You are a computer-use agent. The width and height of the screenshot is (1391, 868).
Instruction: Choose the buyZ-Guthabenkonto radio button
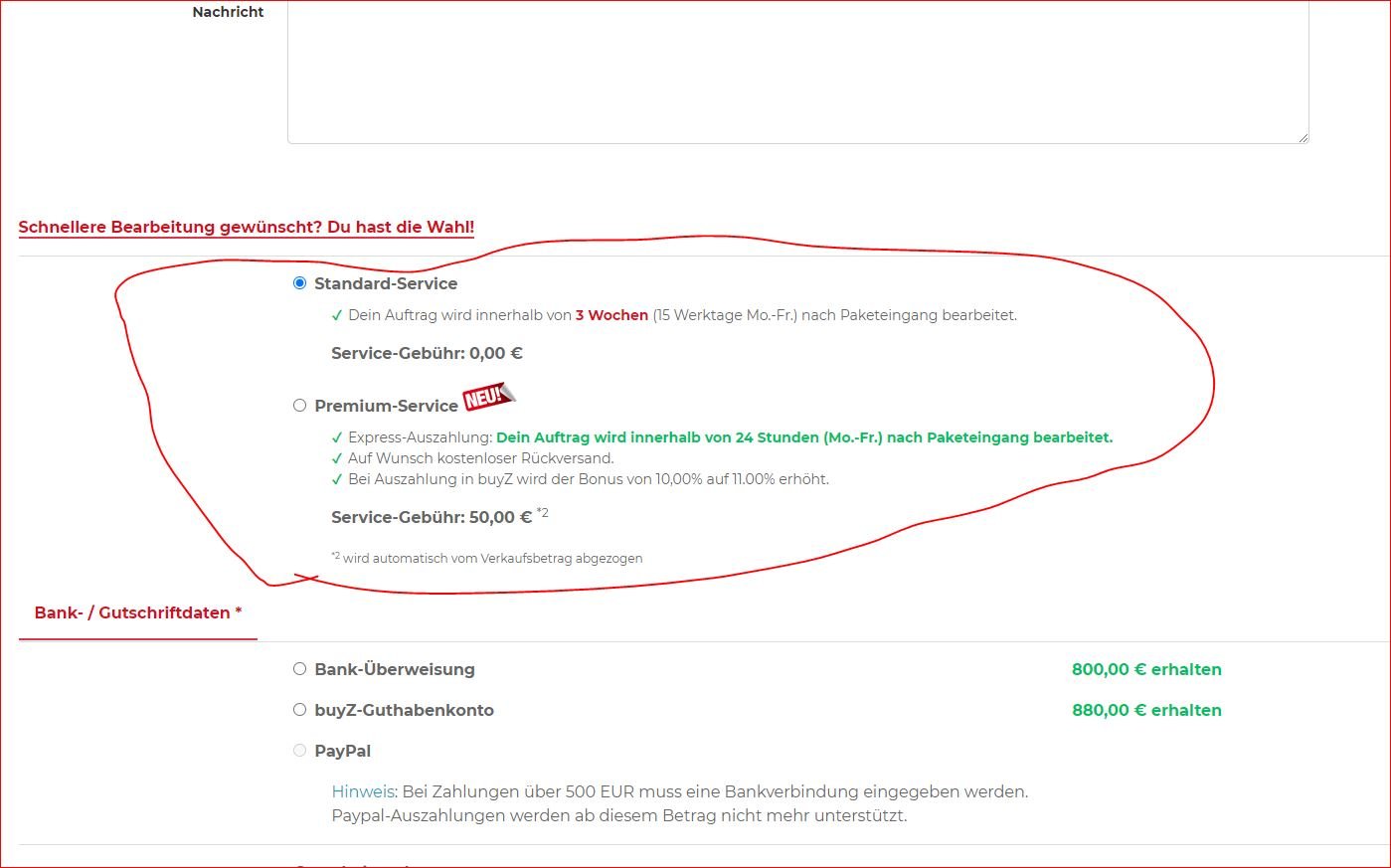point(299,710)
